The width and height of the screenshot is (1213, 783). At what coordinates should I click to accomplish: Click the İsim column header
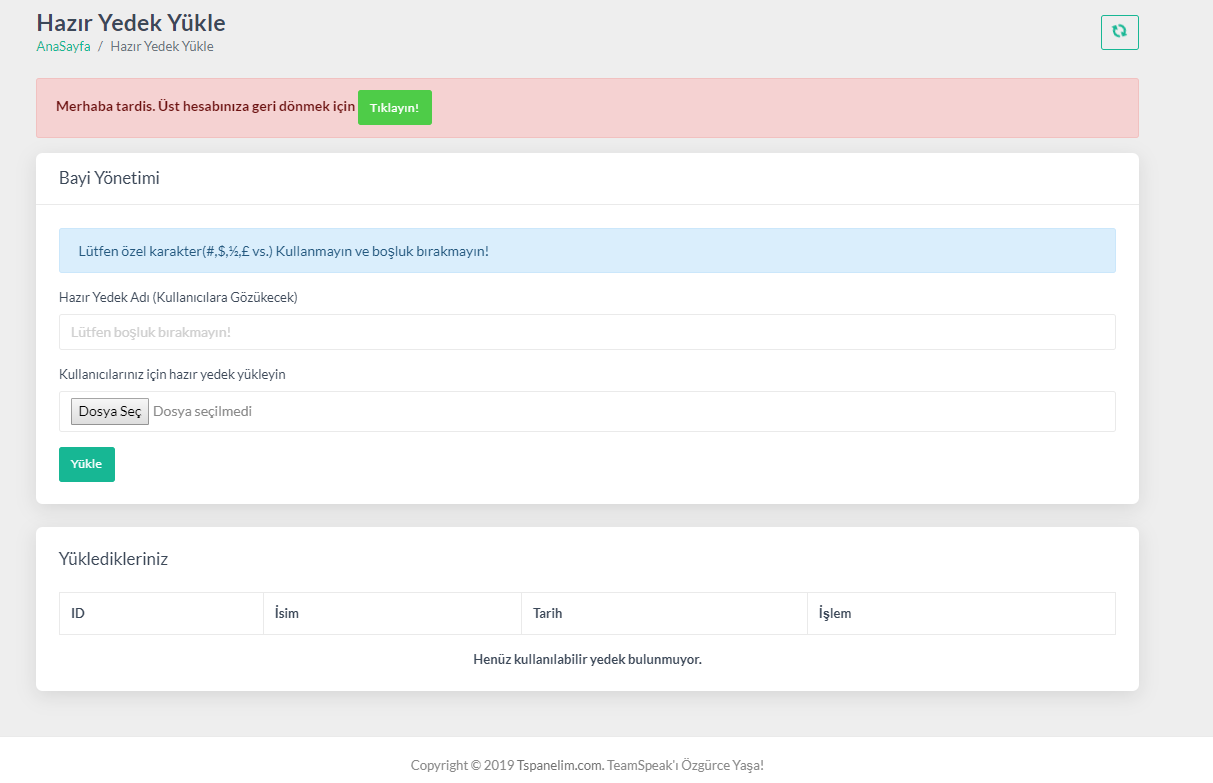coord(392,613)
